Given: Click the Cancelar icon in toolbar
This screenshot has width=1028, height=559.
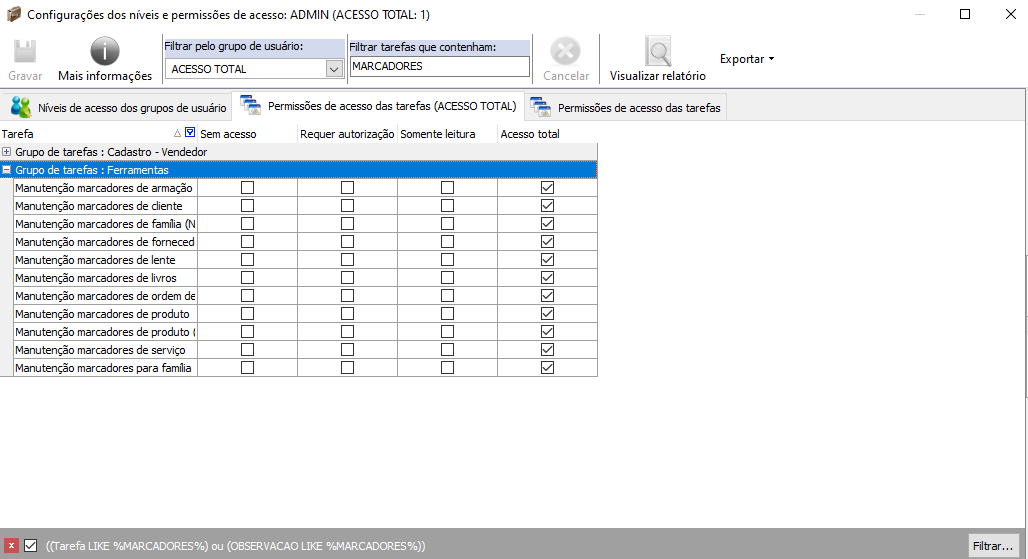Looking at the screenshot, I should pyautogui.click(x=566, y=52).
